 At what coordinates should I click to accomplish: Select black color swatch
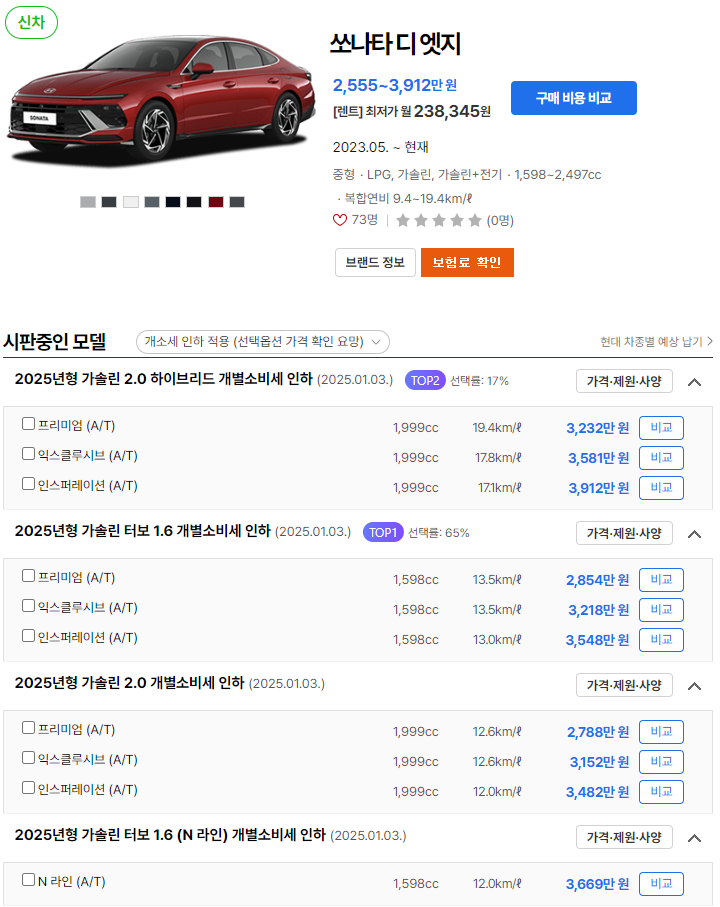[x=194, y=202]
